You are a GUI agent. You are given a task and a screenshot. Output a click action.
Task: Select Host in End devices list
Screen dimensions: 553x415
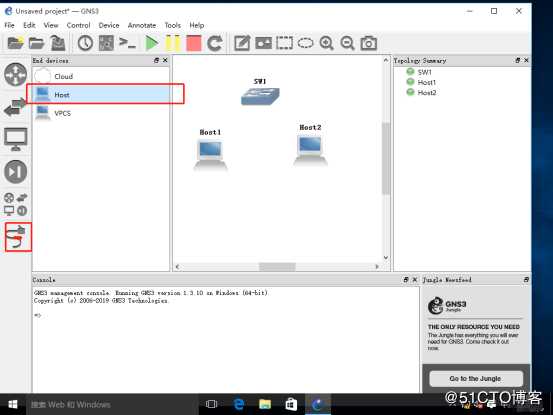pos(101,94)
